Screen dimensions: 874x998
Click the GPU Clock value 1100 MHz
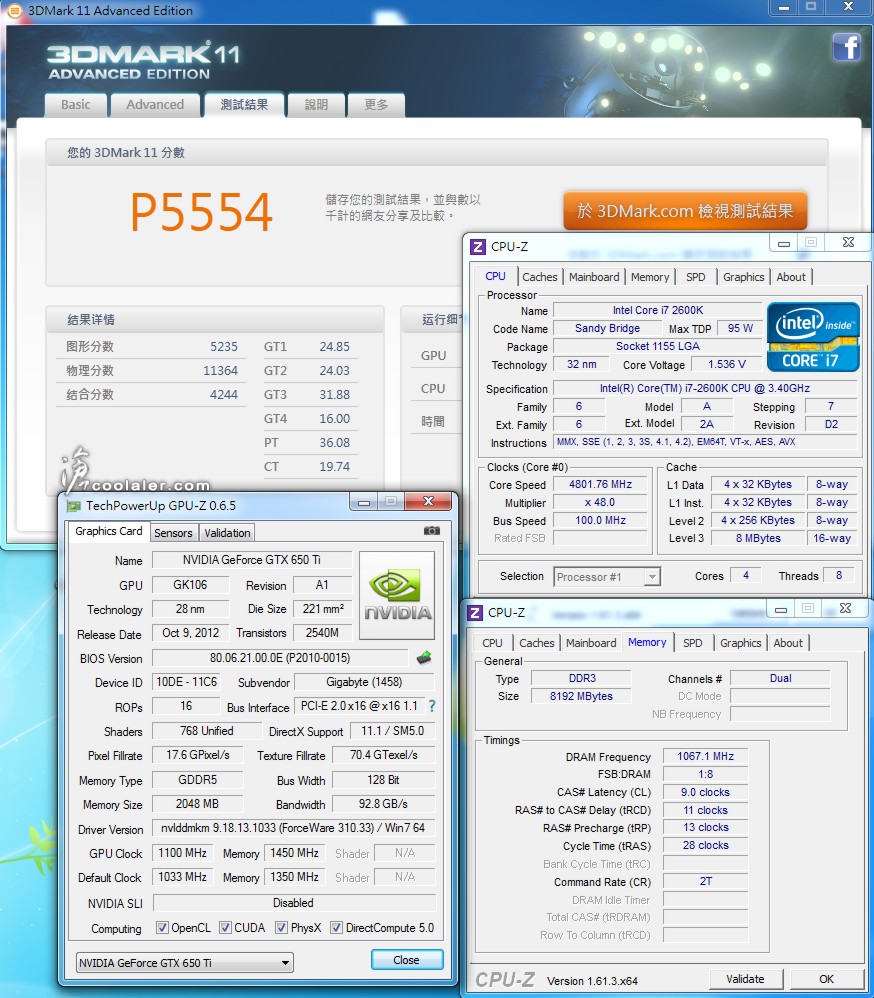click(x=183, y=853)
